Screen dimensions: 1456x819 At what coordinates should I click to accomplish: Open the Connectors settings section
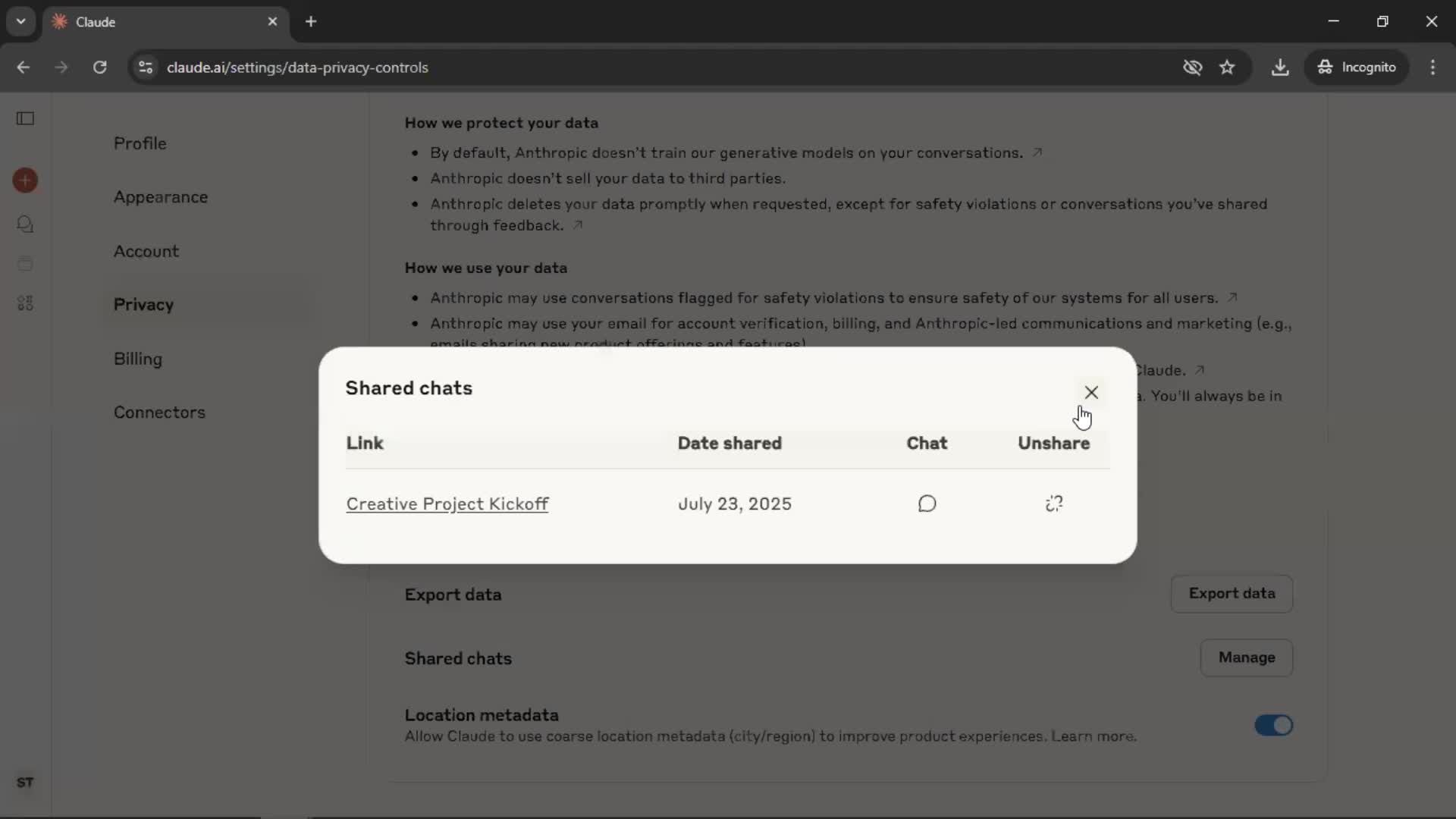coord(159,413)
